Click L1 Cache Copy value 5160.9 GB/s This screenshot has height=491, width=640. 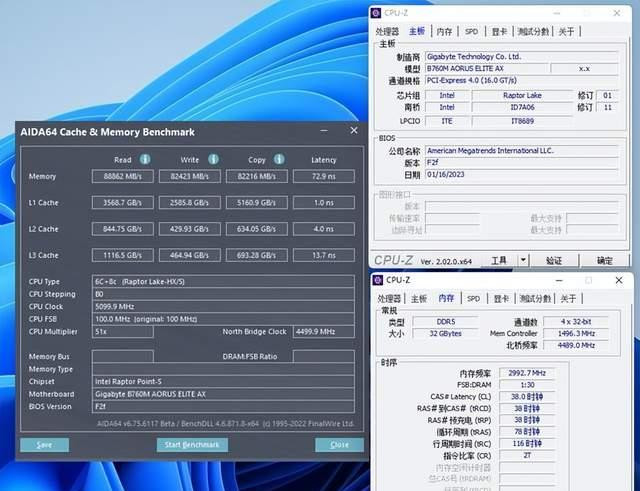click(x=257, y=202)
